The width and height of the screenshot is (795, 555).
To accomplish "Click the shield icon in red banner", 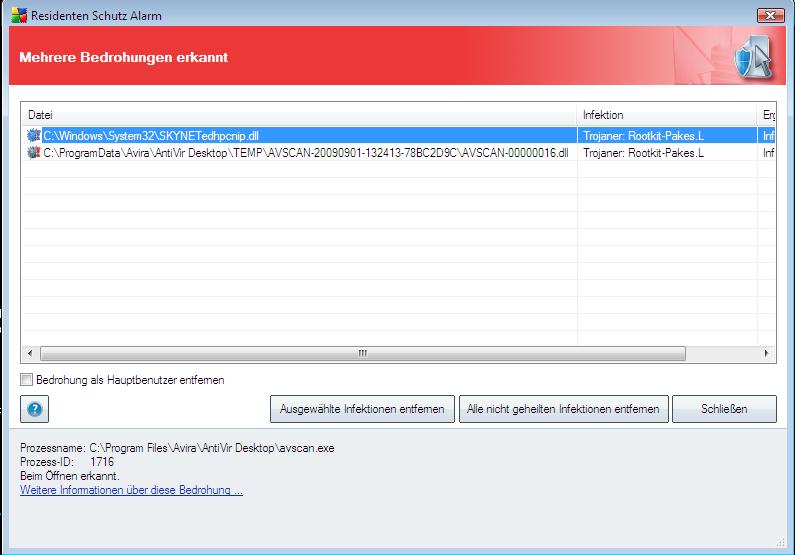I will pyautogui.click(x=754, y=57).
